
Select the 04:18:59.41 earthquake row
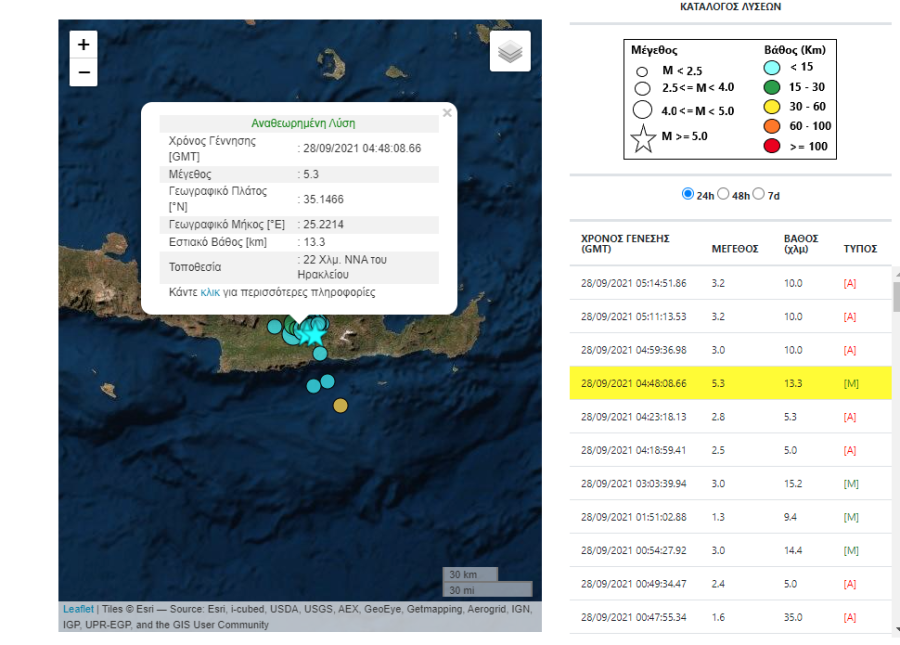point(730,450)
